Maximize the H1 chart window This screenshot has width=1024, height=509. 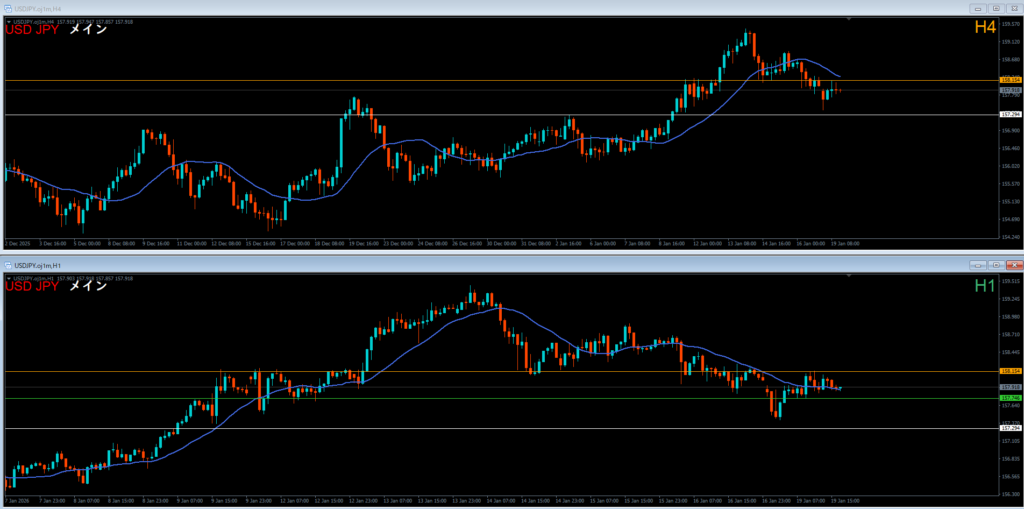(x=996, y=264)
